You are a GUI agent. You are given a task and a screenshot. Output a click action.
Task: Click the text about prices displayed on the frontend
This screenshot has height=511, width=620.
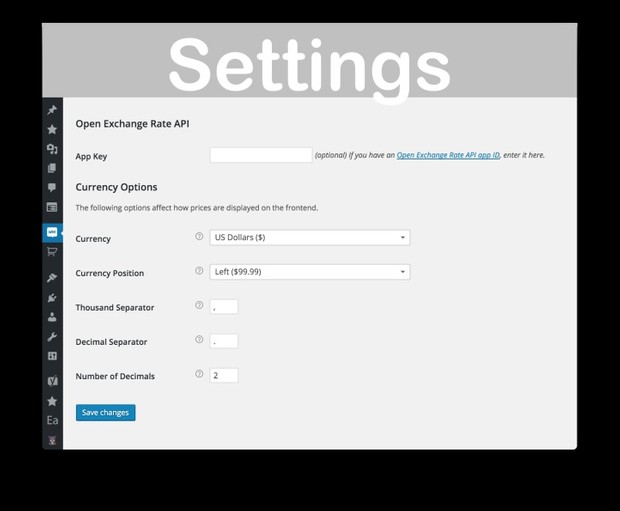tap(197, 208)
